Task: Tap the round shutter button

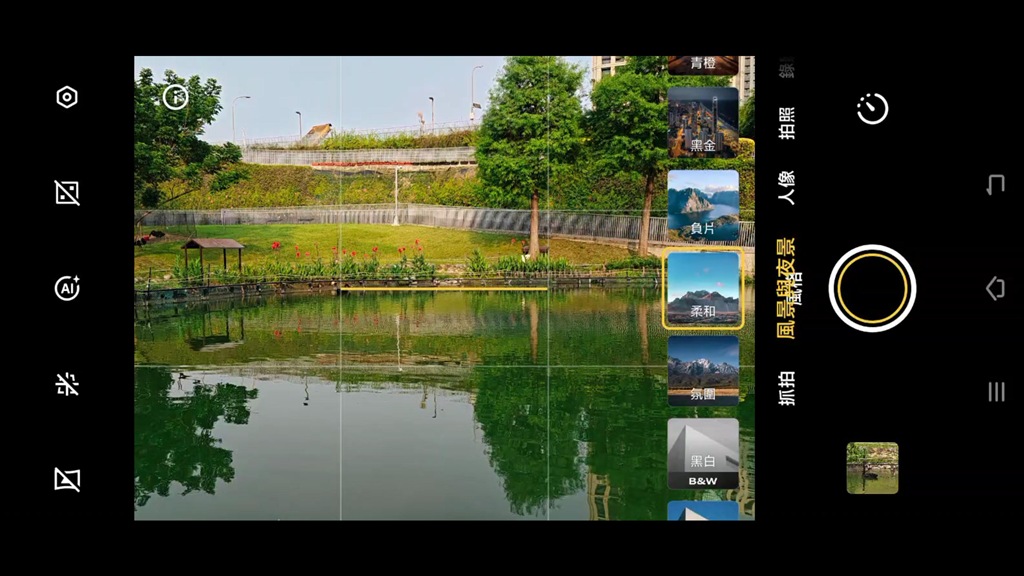Action: (x=872, y=288)
